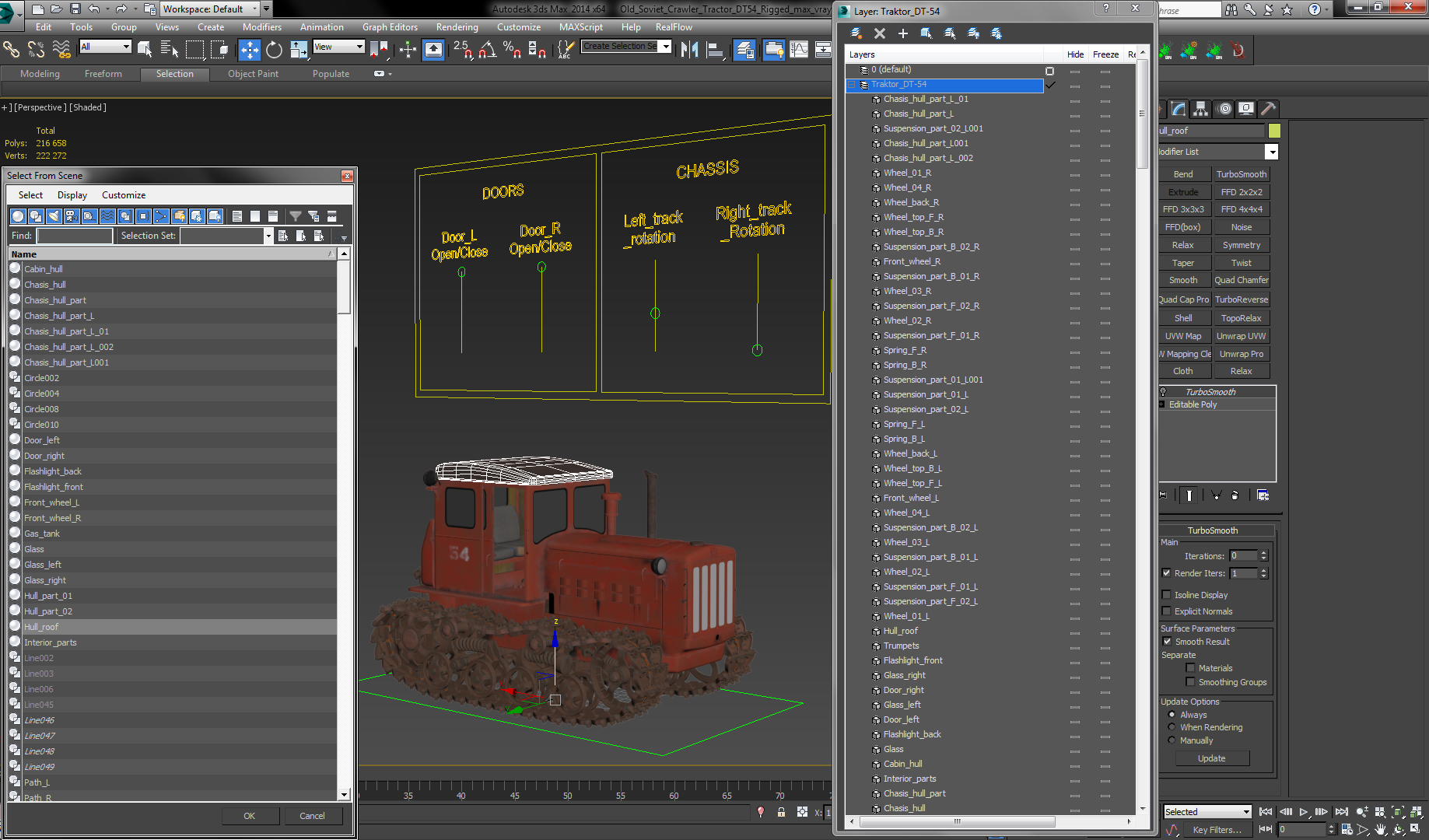The height and width of the screenshot is (840, 1429).
Task: Toggle Display Lights filter in Select From Scene
Action: point(54,215)
